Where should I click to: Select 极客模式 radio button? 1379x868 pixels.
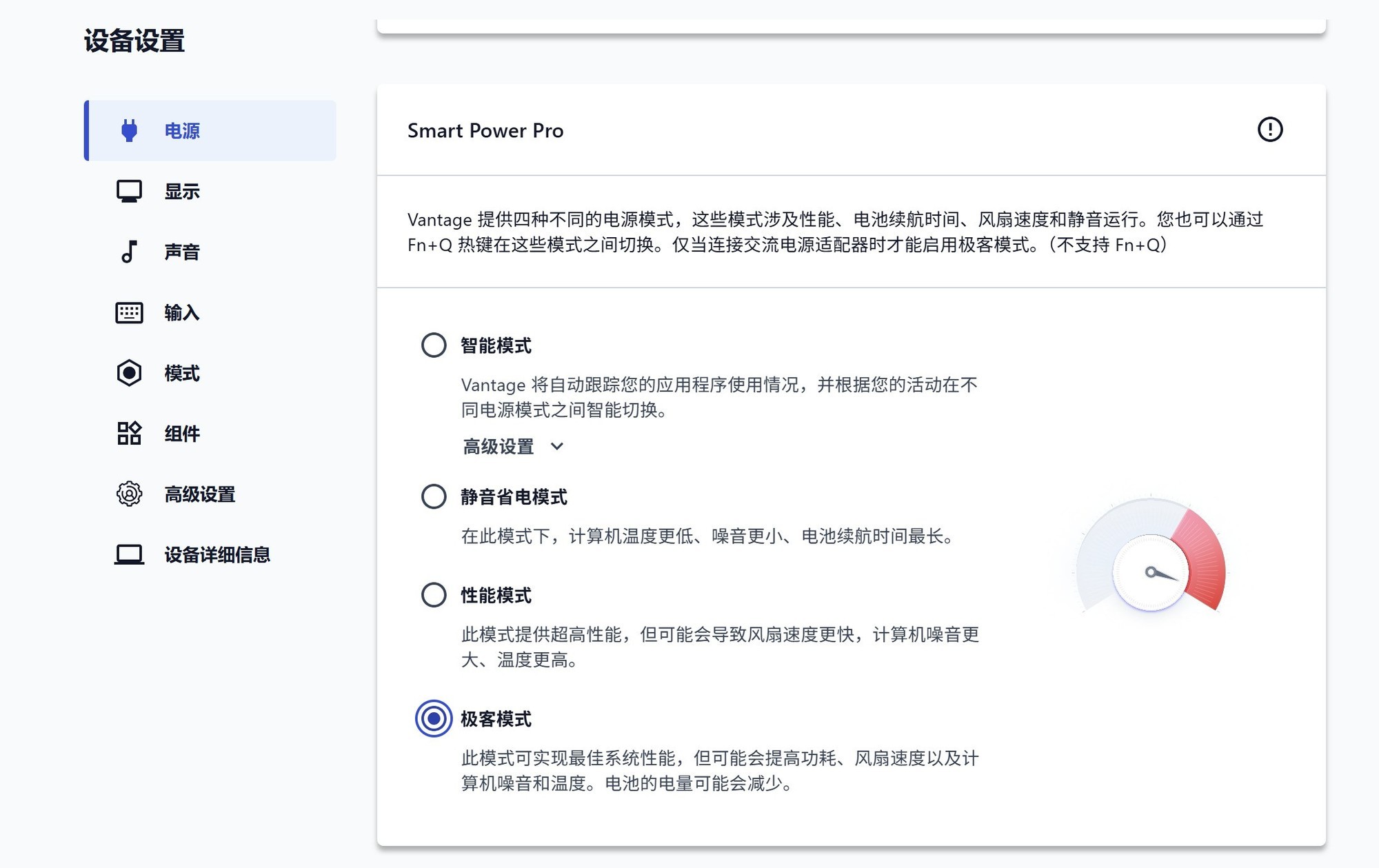[x=434, y=719]
